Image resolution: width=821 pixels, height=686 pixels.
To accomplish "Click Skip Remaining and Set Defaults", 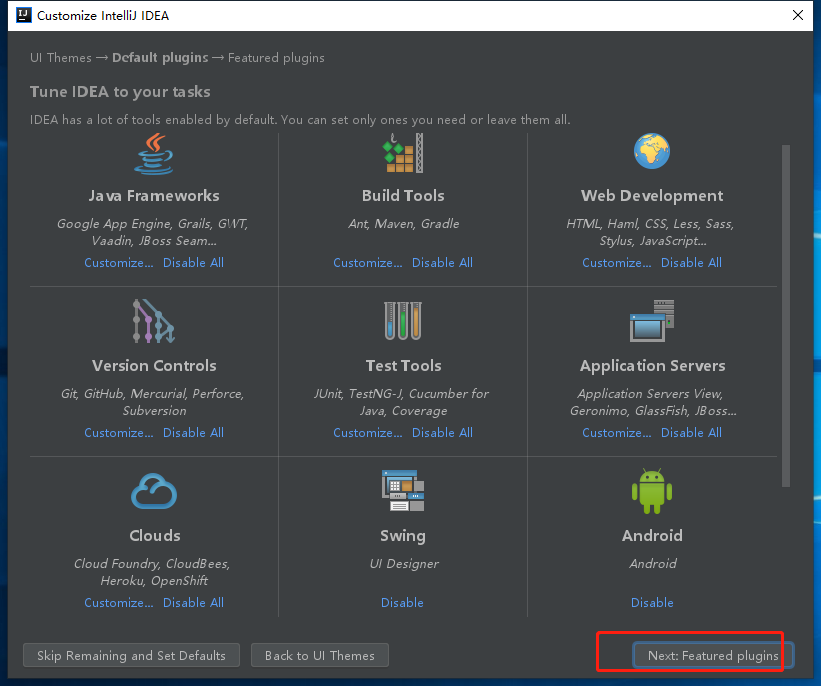I will point(130,655).
